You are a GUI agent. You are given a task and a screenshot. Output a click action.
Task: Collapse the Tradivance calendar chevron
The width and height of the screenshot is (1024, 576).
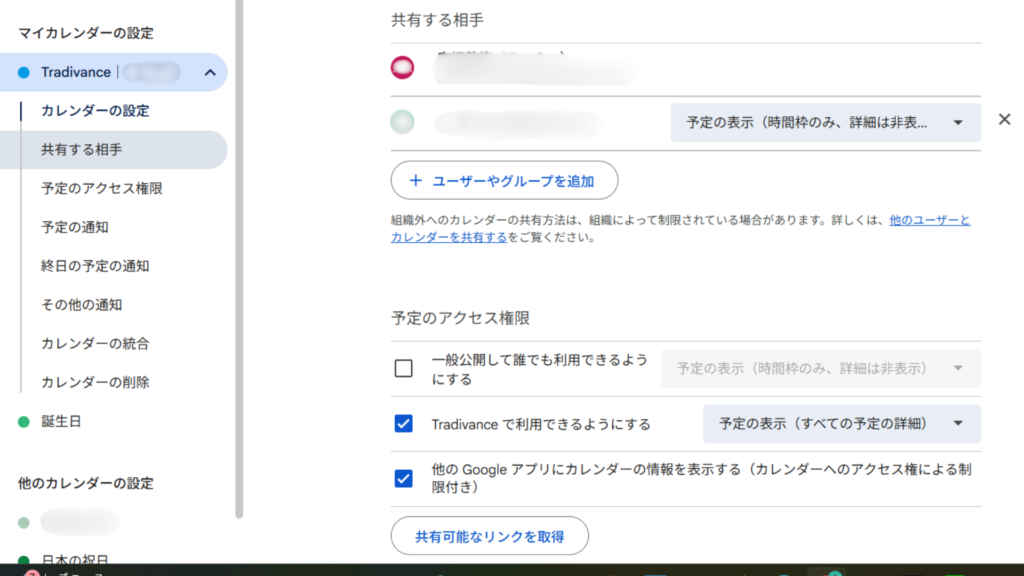click(x=209, y=72)
